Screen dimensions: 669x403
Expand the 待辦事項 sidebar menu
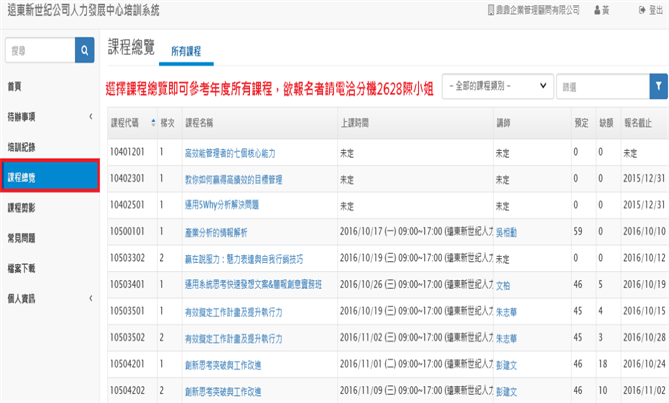pos(48,117)
